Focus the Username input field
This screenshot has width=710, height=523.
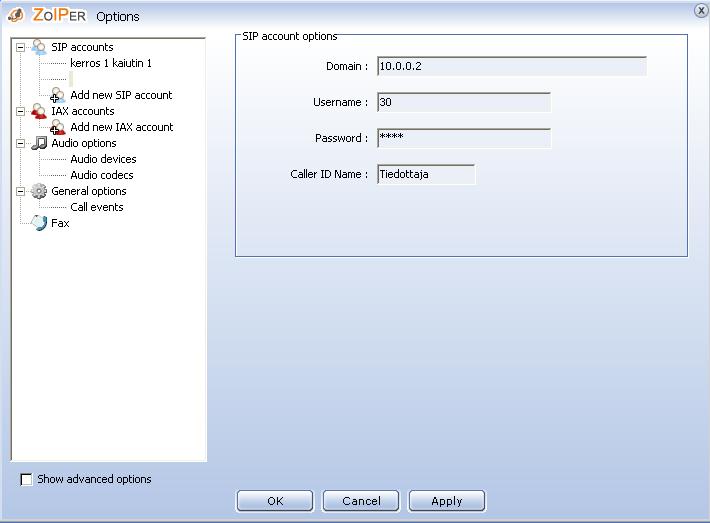[x=464, y=102]
